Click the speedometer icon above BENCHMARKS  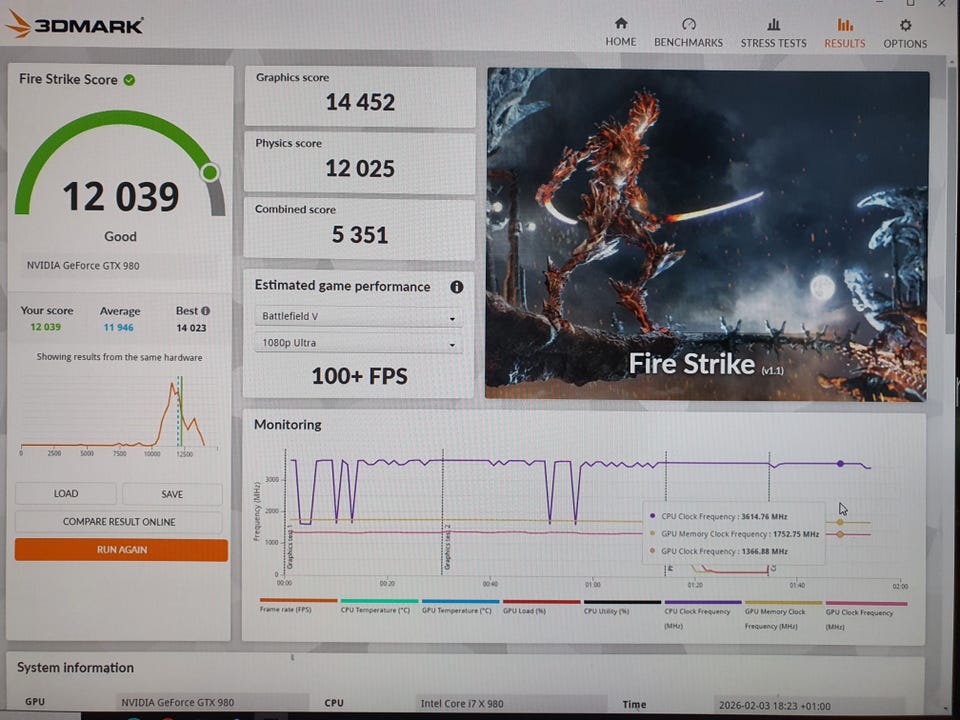click(689, 24)
